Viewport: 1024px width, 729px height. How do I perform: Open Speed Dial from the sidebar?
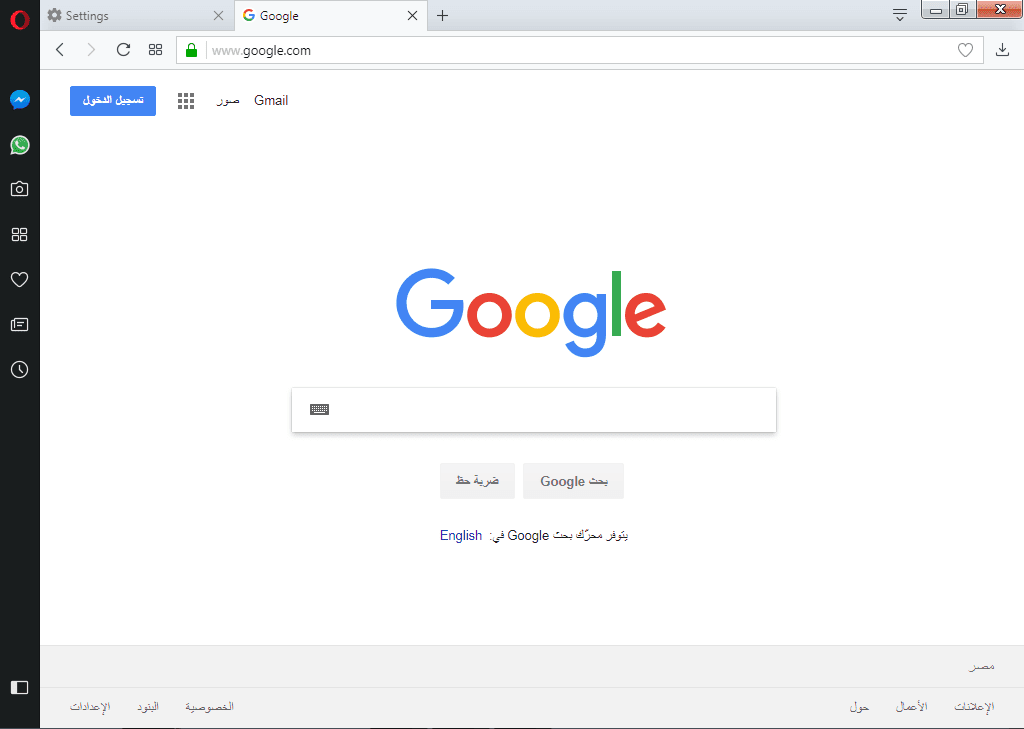[x=20, y=235]
